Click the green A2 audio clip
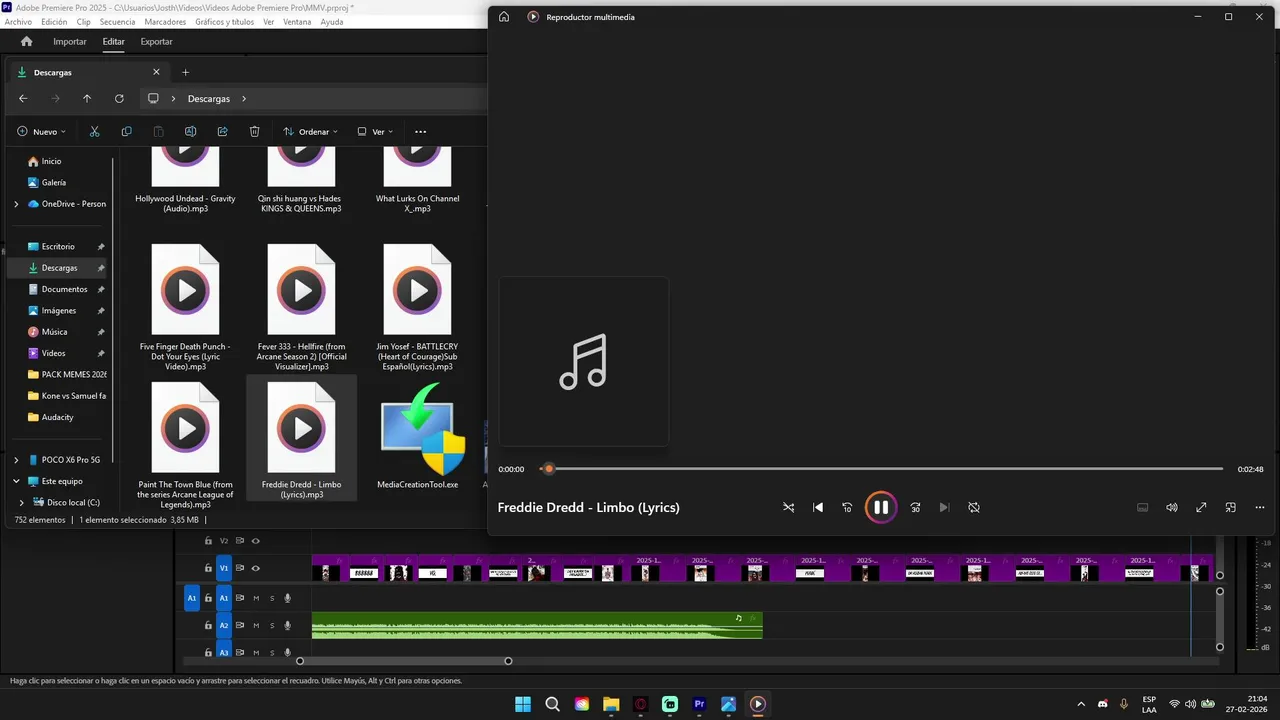Viewport: 1280px width, 720px height. (x=537, y=625)
